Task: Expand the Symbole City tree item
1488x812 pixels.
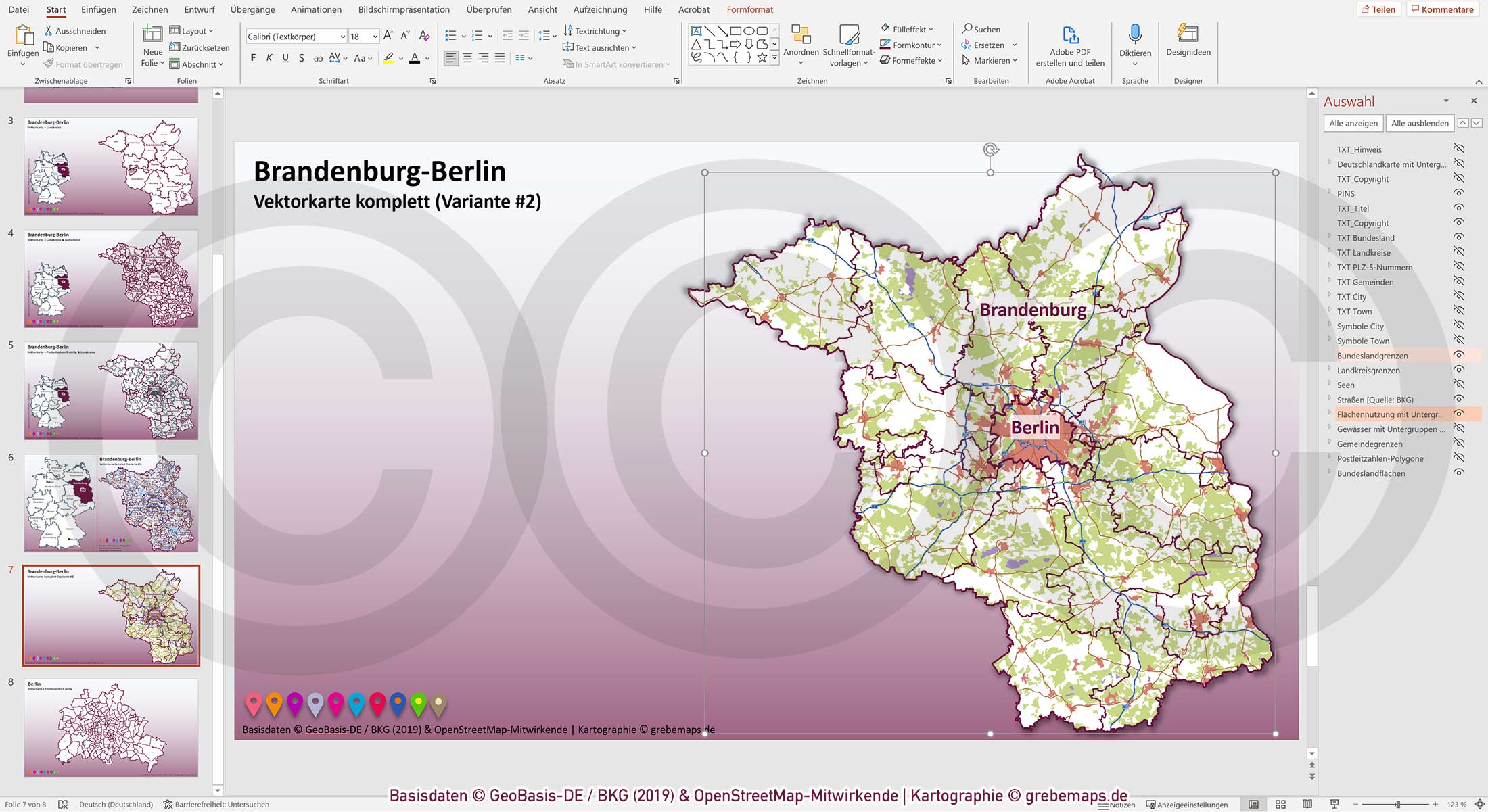Action: click(x=1330, y=326)
